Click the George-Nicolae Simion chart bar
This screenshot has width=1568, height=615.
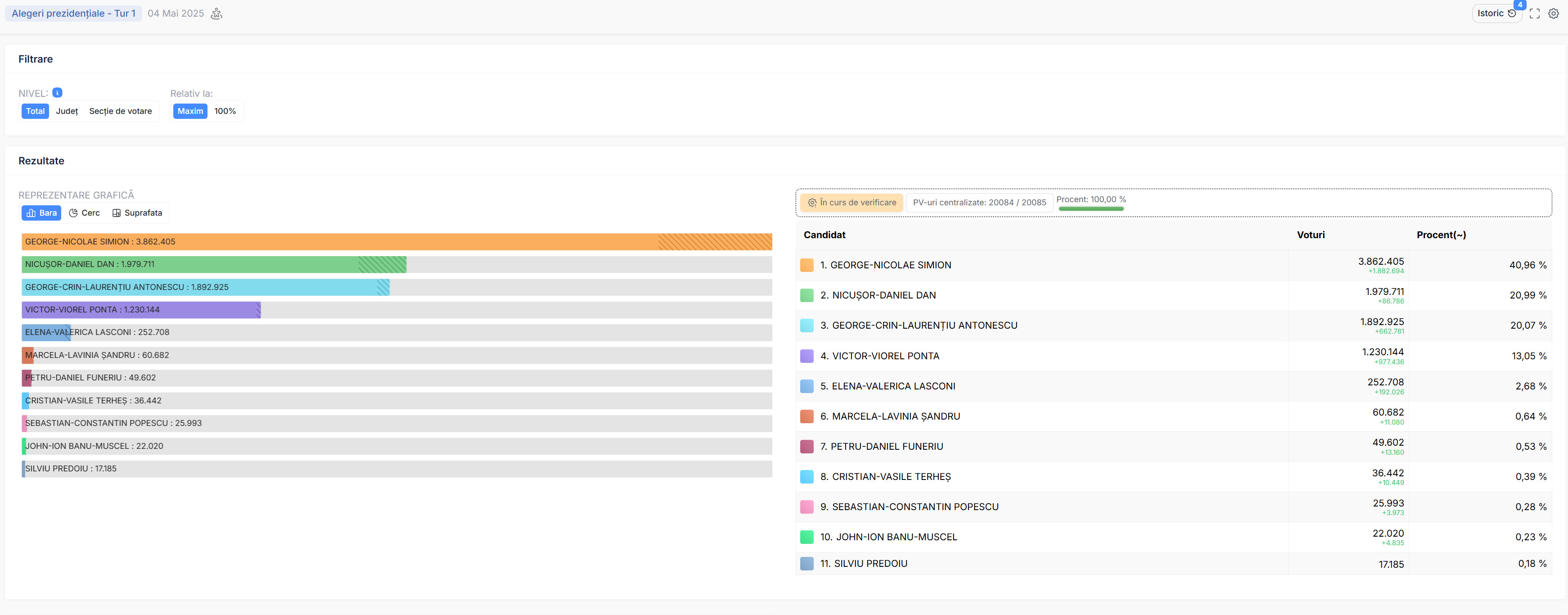pyautogui.click(x=397, y=242)
